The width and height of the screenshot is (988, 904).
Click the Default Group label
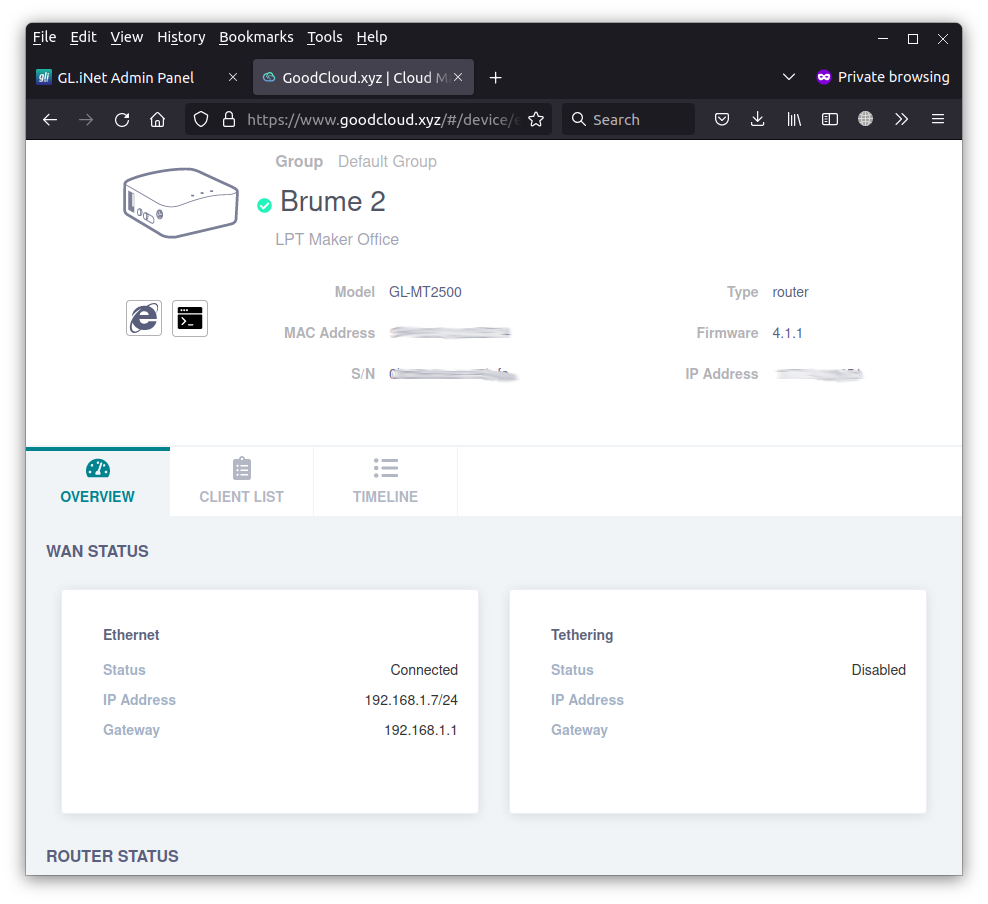click(387, 162)
